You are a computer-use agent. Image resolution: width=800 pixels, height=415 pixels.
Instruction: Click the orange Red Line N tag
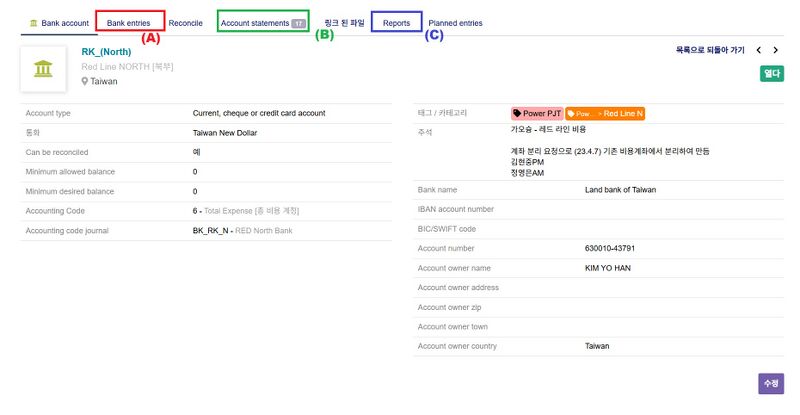605,113
